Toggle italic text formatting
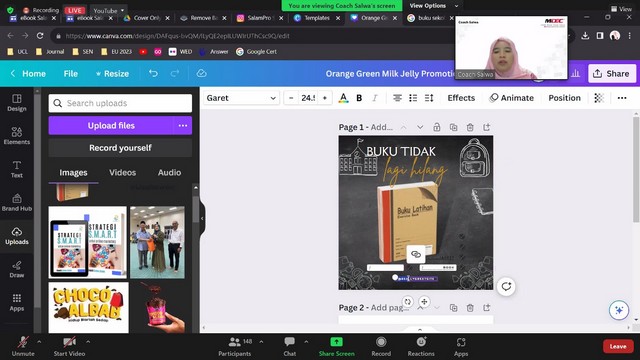Image resolution: width=640 pixels, height=360 pixels. (375, 98)
